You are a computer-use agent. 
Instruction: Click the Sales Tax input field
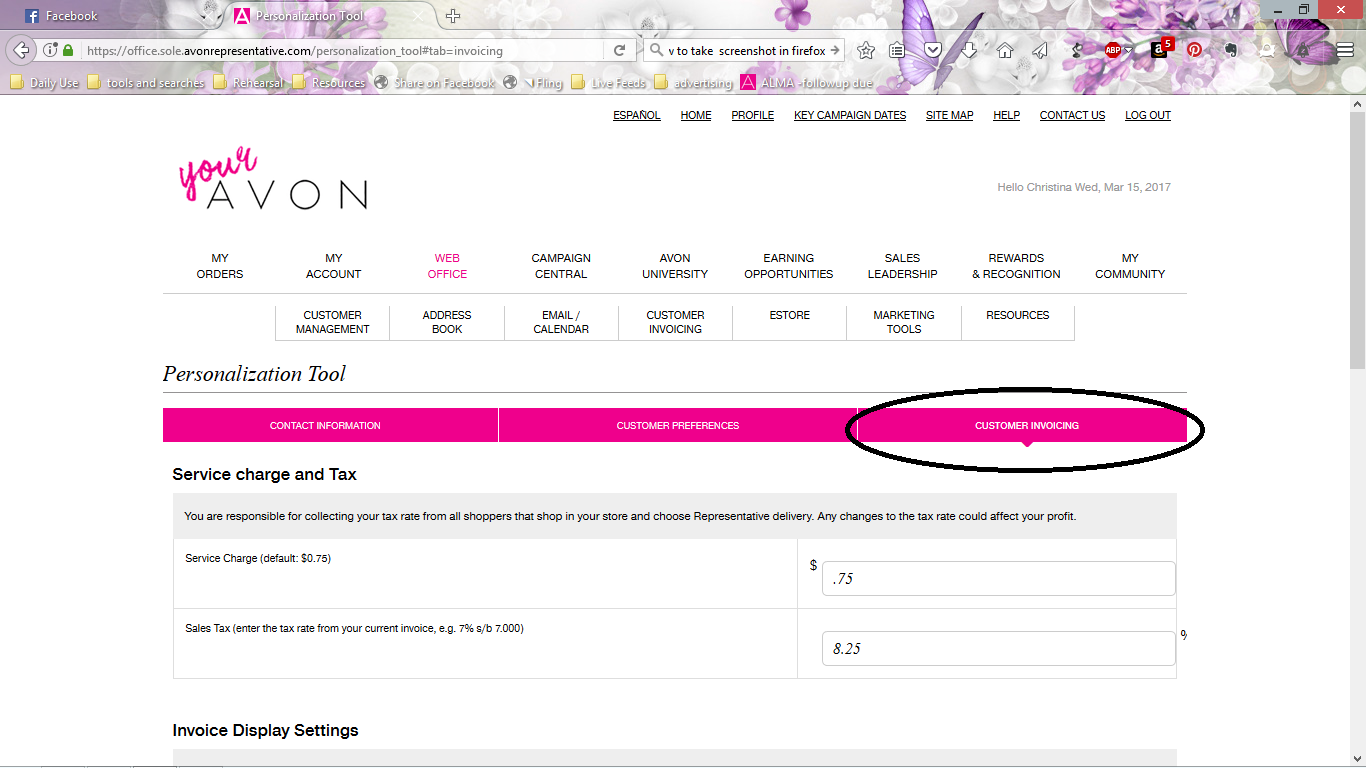click(x=998, y=648)
